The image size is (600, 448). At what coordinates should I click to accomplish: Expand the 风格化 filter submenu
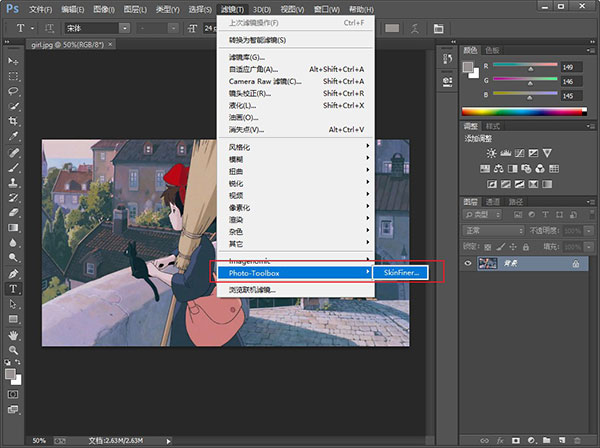[x=296, y=147]
